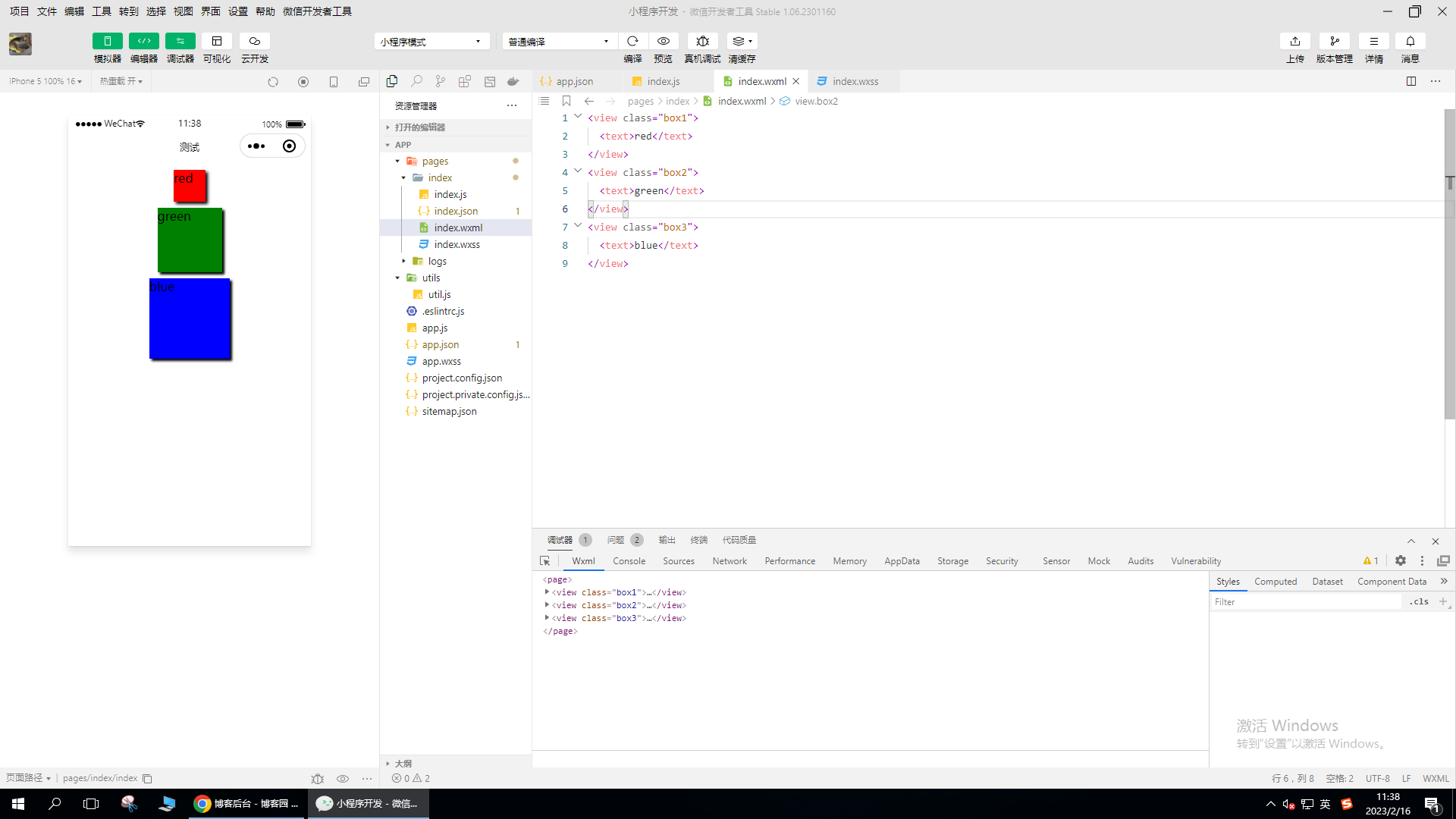Toggle the Simulator panel button

(x=107, y=41)
